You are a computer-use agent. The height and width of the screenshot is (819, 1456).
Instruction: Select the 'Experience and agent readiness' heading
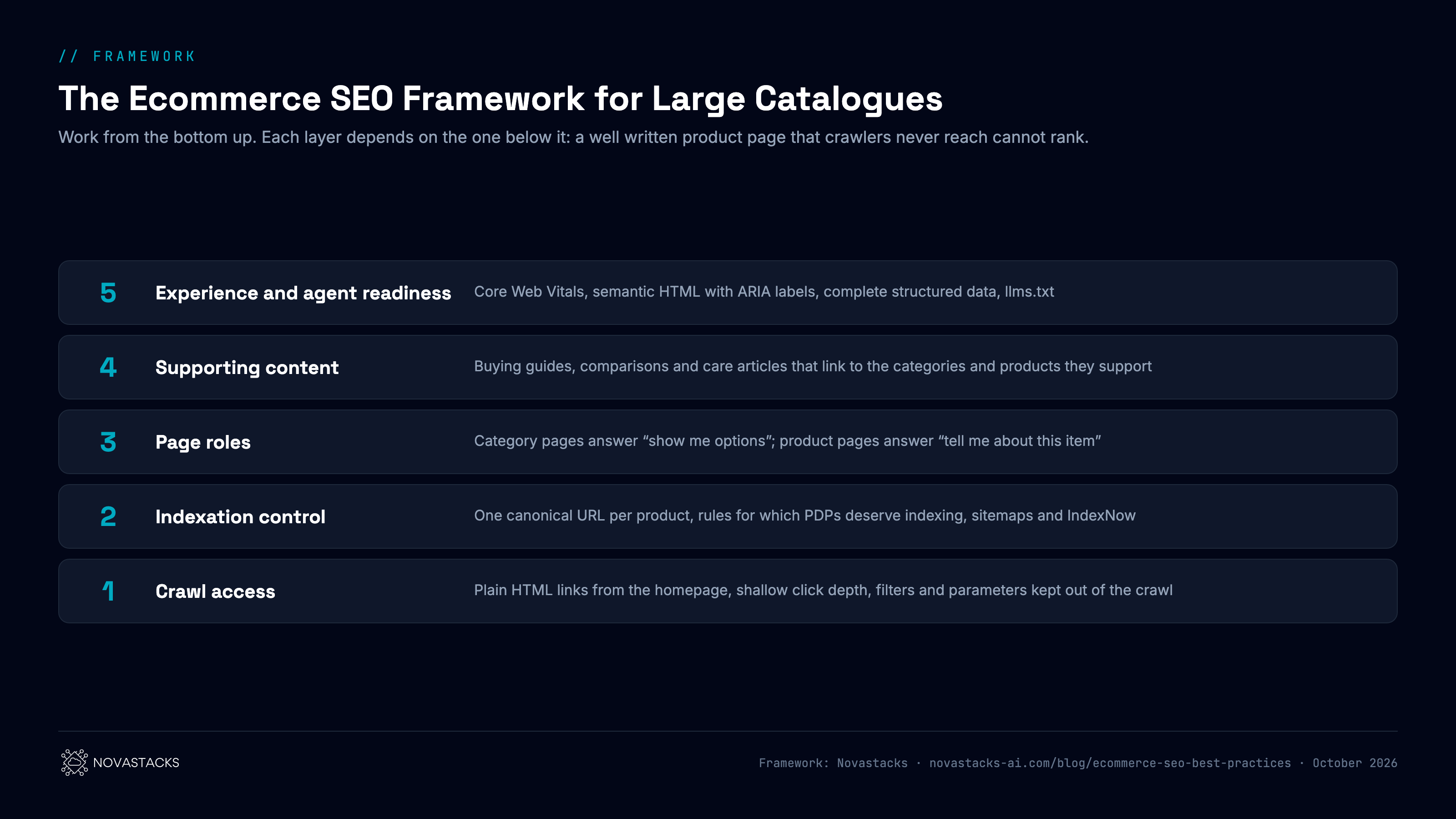303,293
